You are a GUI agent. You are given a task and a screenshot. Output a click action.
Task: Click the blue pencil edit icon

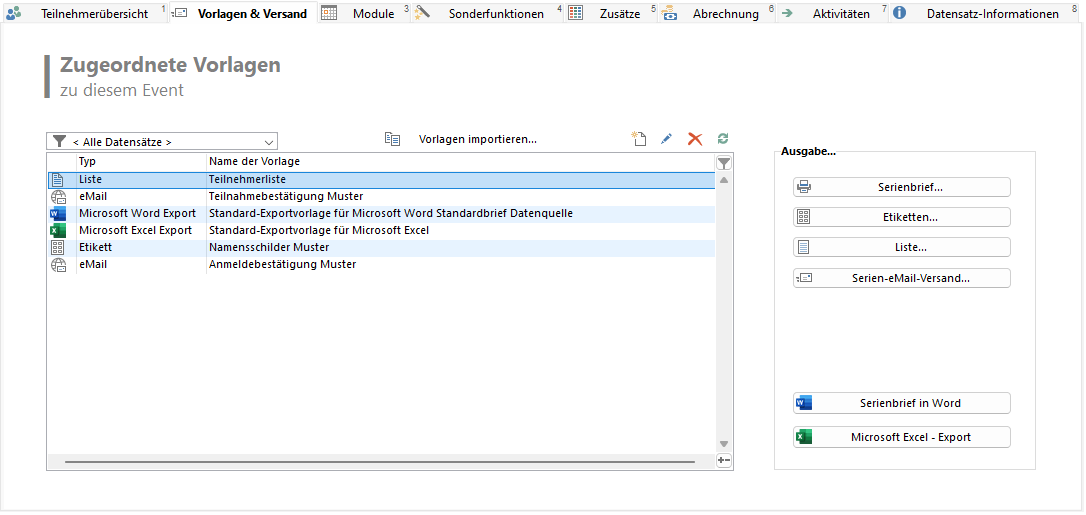point(667,140)
